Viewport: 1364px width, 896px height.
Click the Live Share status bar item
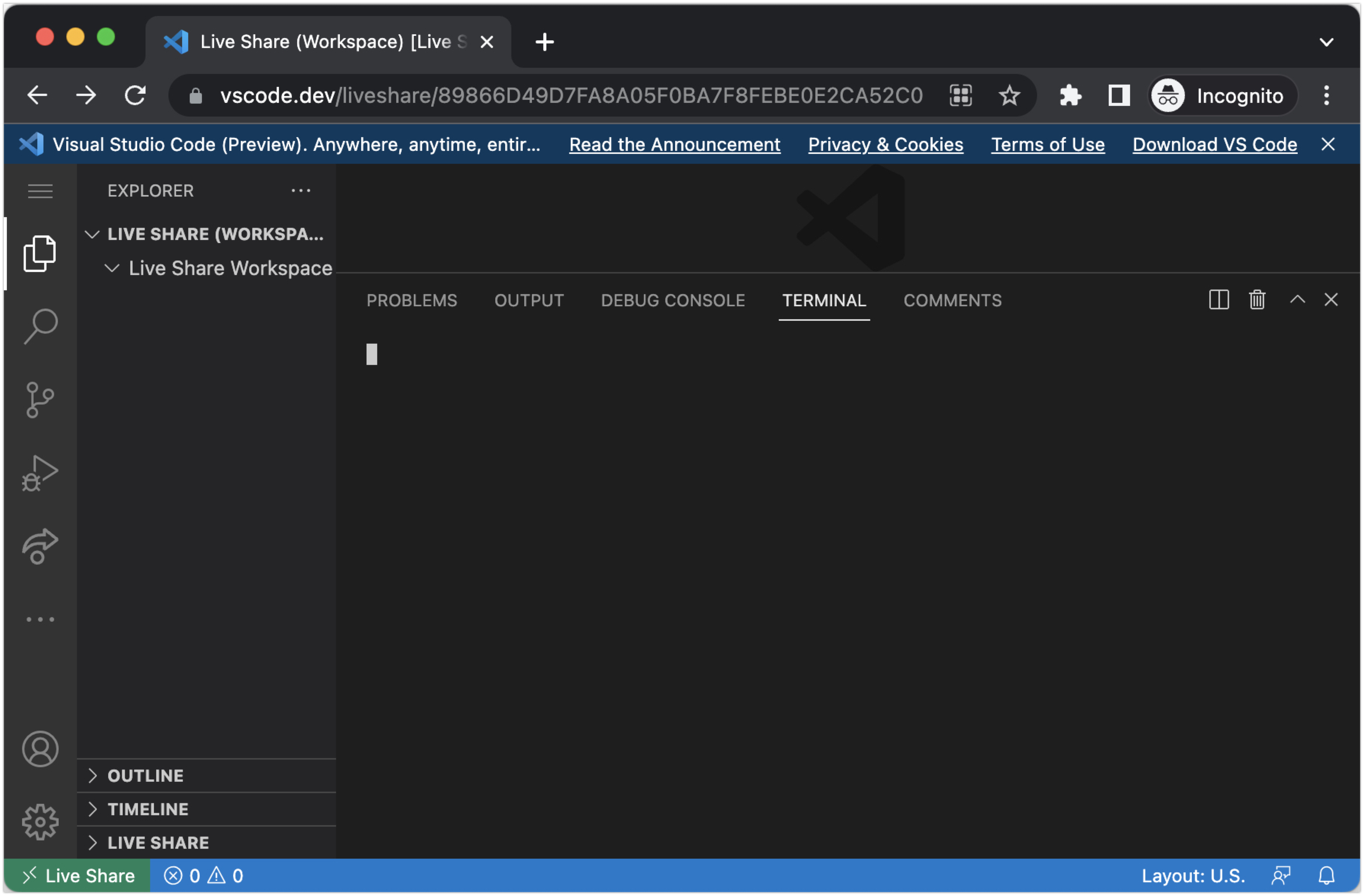pyautogui.click(x=77, y=876)
